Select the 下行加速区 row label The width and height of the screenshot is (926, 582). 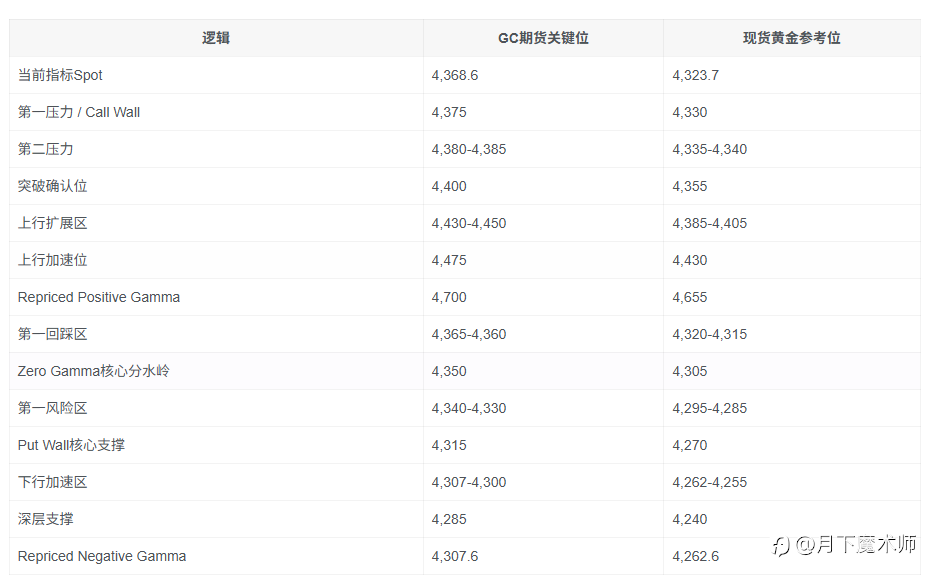click(53, 482)
